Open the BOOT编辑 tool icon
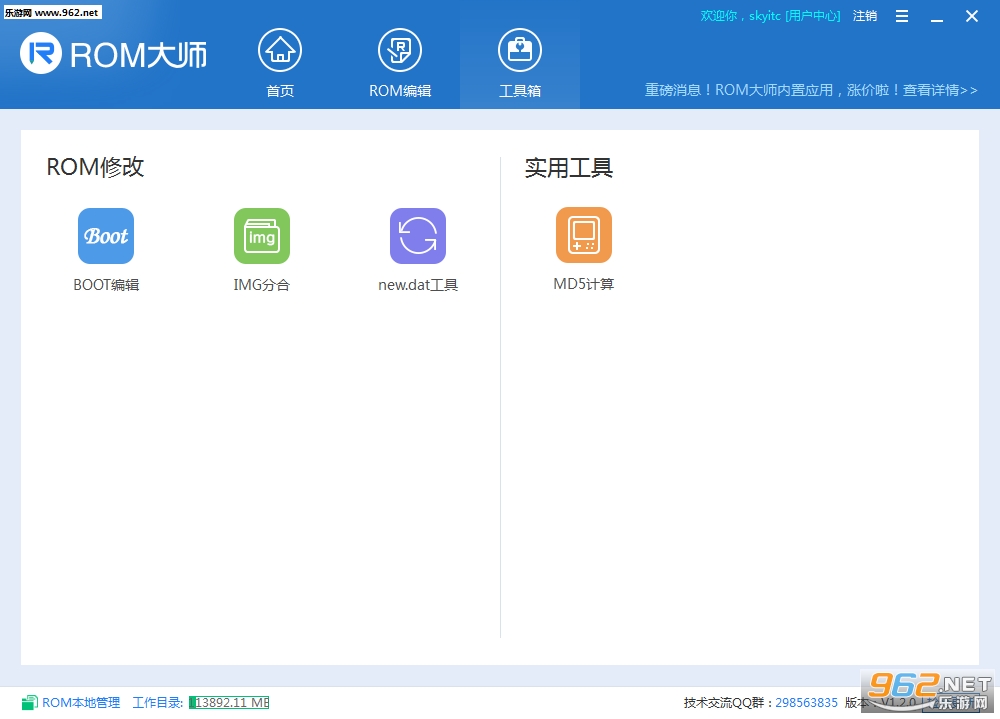Screen dimensions: 1000x719 106,236
